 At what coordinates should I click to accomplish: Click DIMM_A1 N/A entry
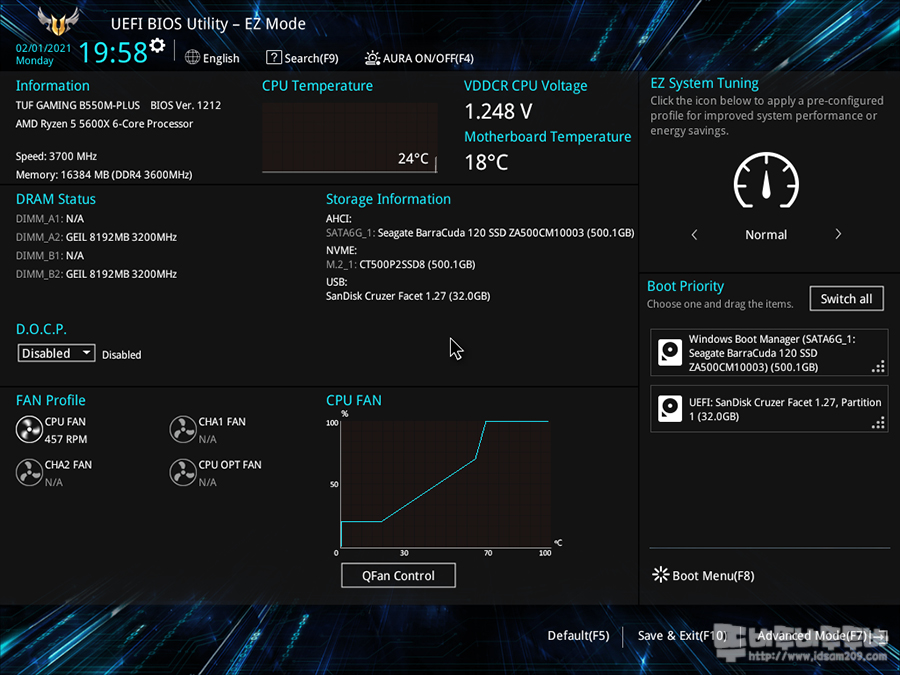[50, 219]
